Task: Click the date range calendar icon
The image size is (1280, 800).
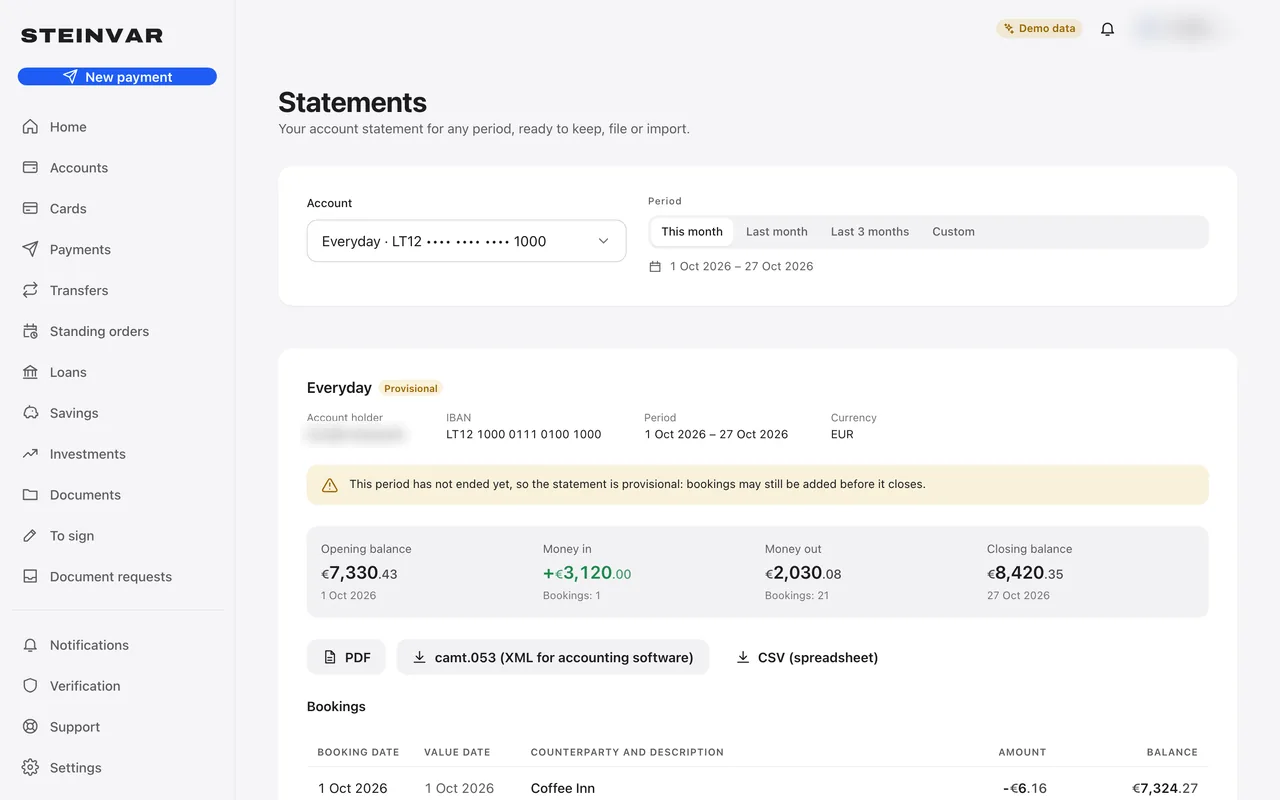Action: coord(655,267)
